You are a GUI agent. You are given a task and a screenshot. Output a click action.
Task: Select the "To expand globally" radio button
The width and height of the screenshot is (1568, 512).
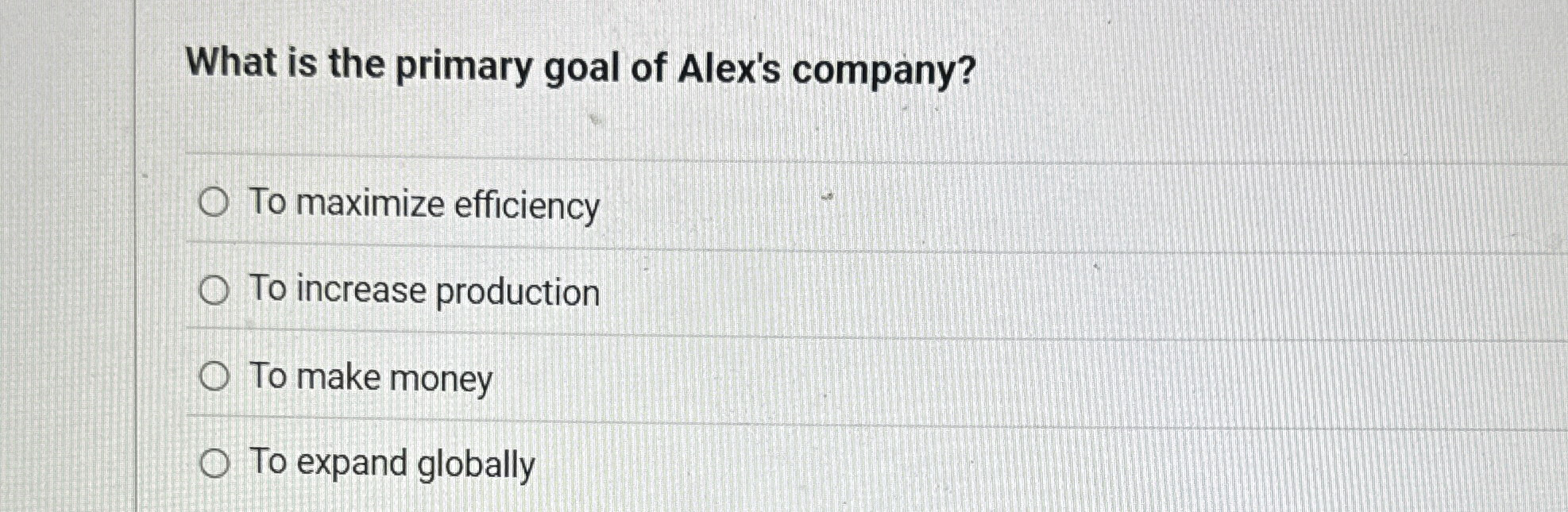(x=215, y=464)
